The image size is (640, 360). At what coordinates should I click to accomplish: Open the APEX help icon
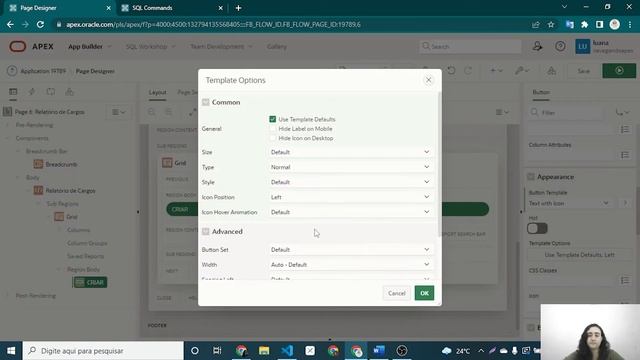tap(560, 46)
